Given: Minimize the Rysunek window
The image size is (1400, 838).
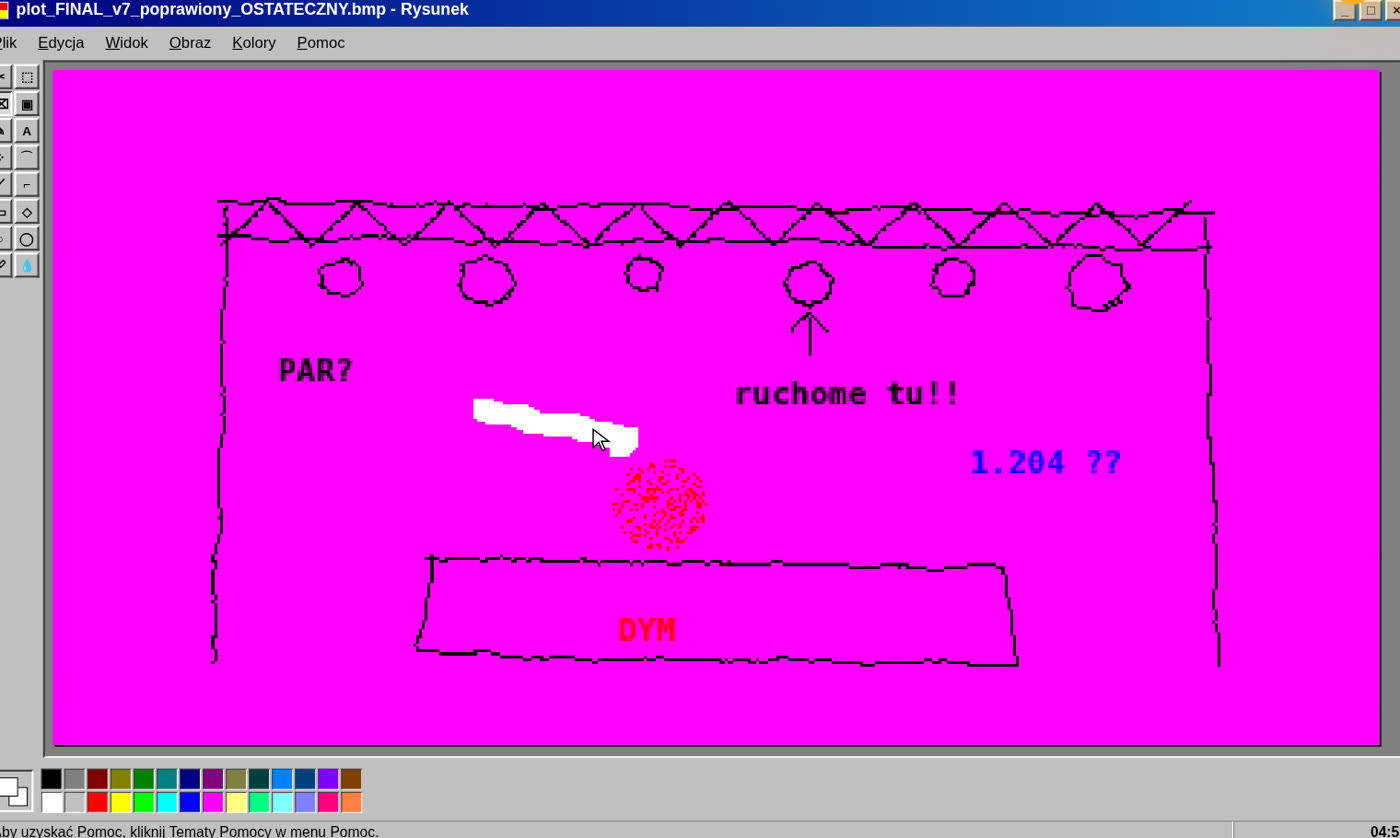Looking at the screenshot, I should [x=1345, y=10].
